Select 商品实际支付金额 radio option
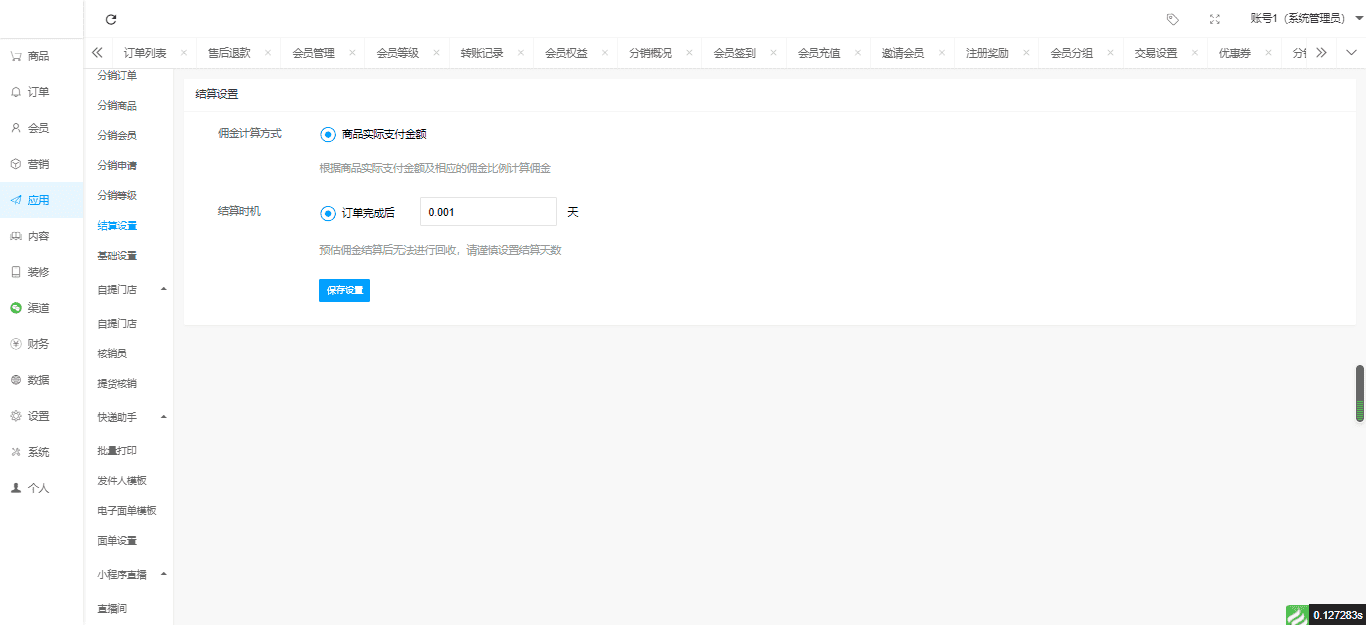 (x=328, y=134)
